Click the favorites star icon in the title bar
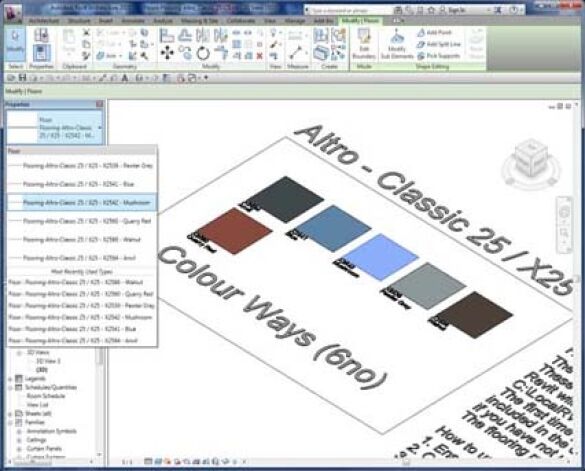The image size is (585, 471). [432, 10]
